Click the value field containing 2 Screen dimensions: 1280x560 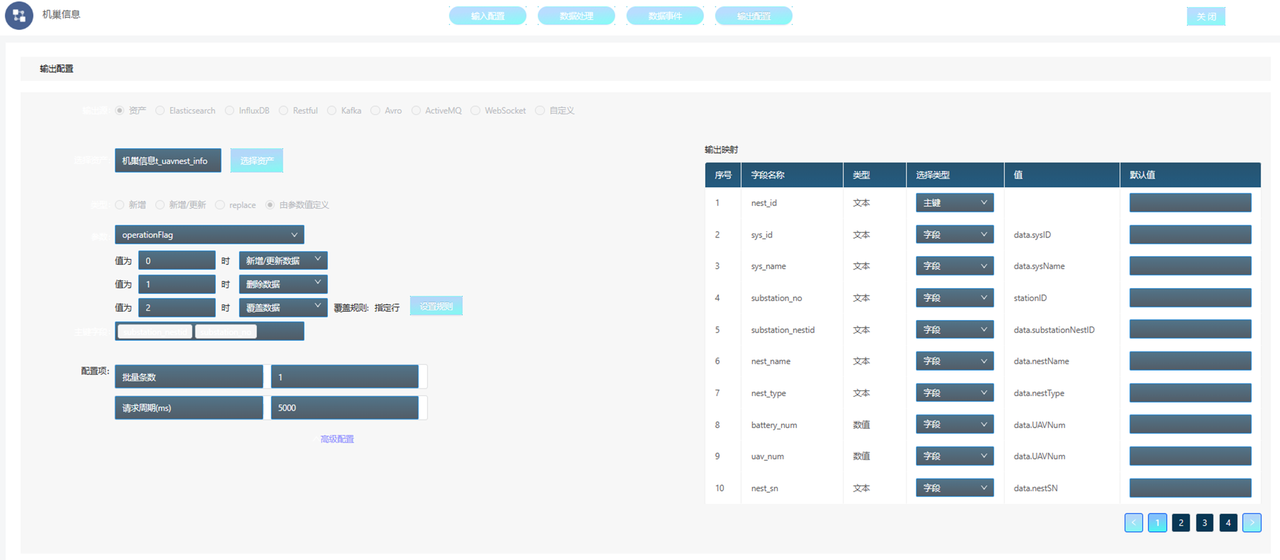177,307
